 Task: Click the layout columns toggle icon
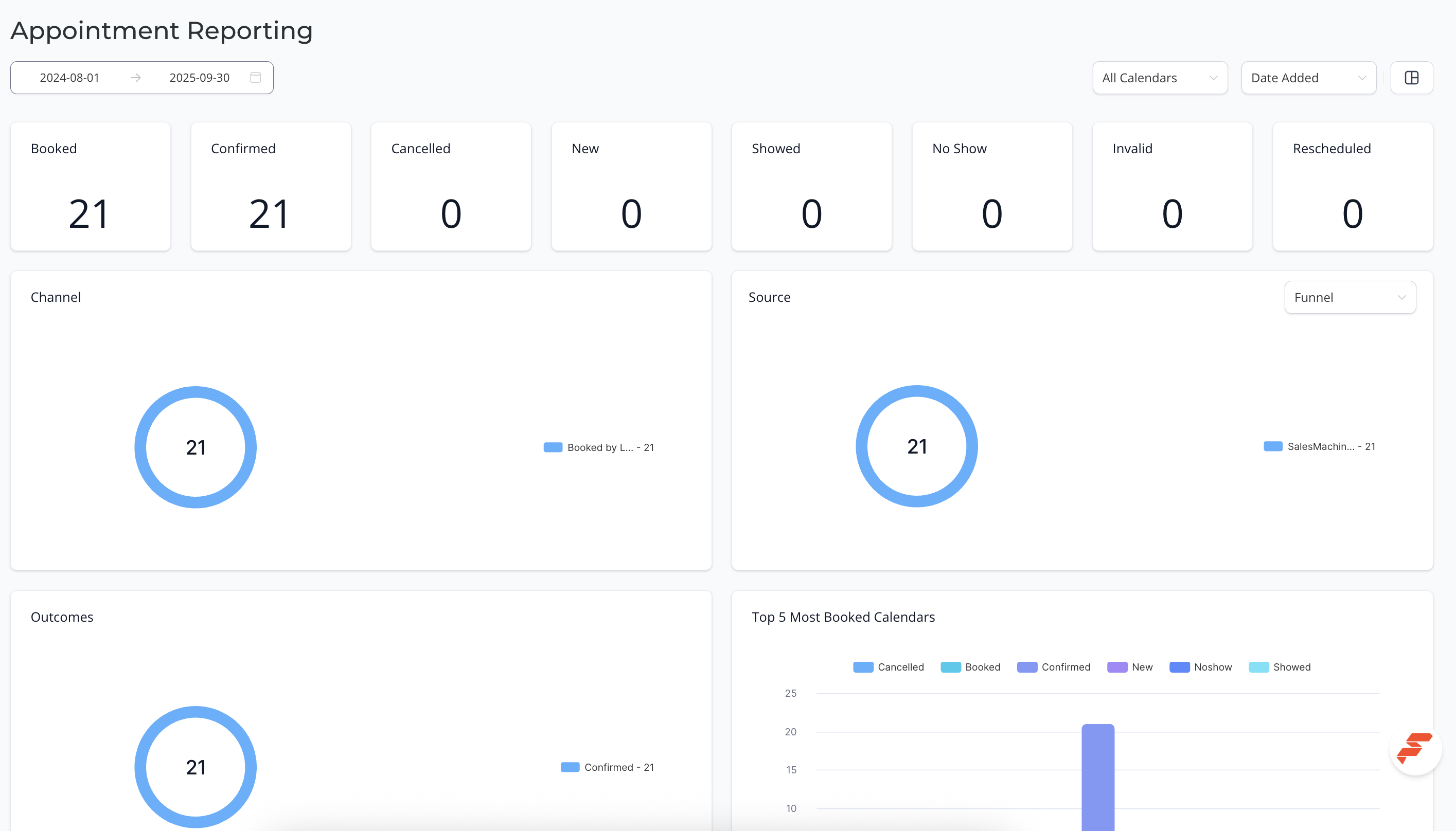point(1411,78)
